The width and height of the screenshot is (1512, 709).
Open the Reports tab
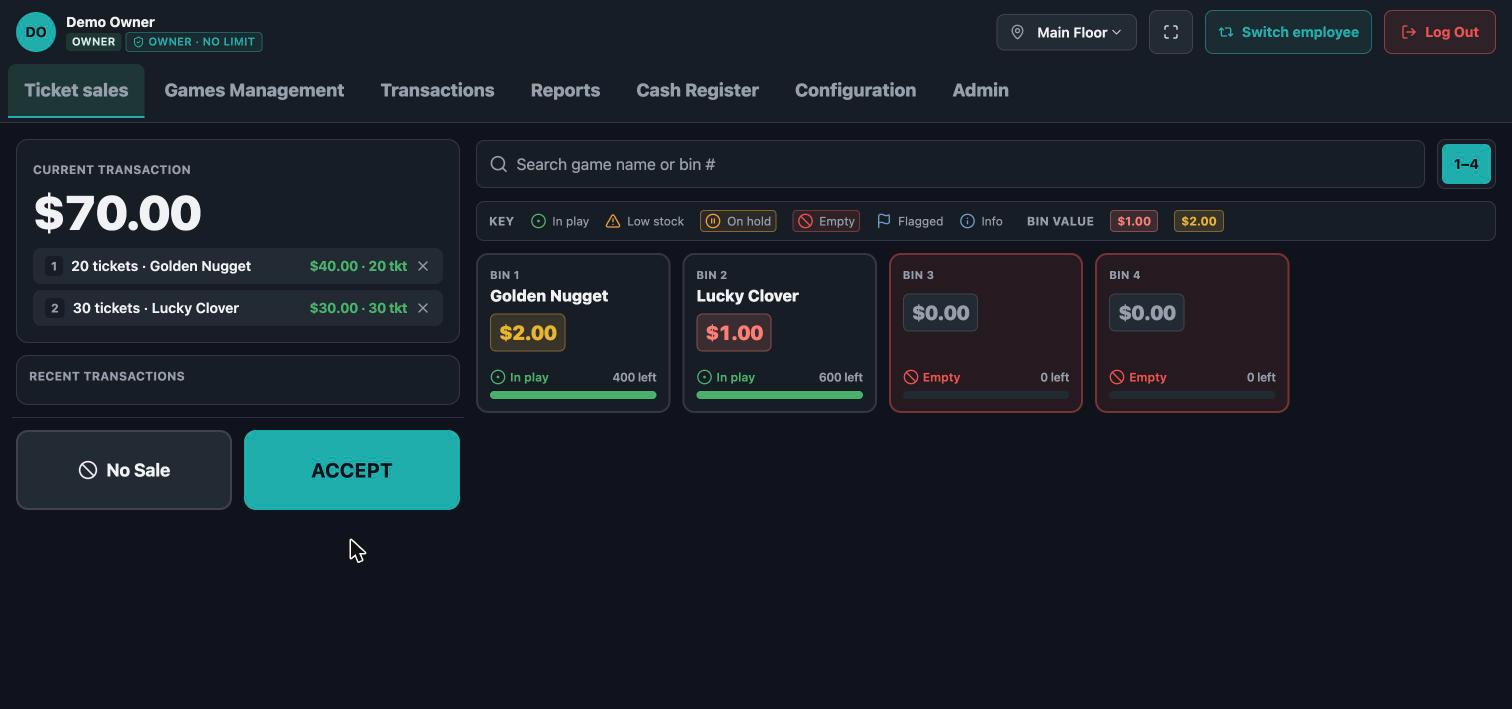(565, 90)
